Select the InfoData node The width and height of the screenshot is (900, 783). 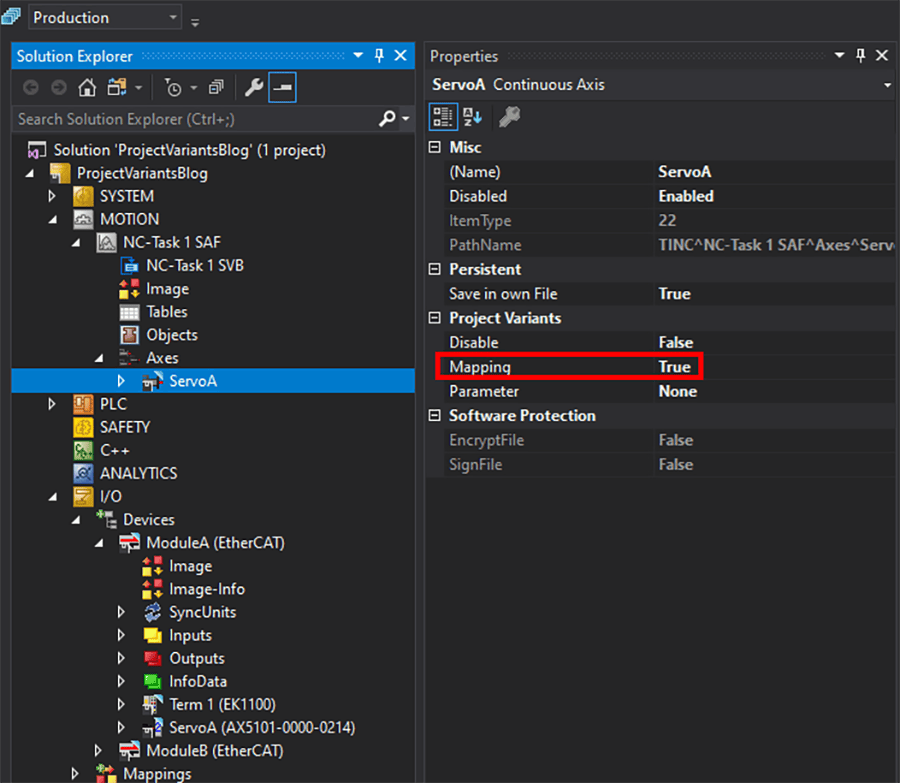(197, 681)
